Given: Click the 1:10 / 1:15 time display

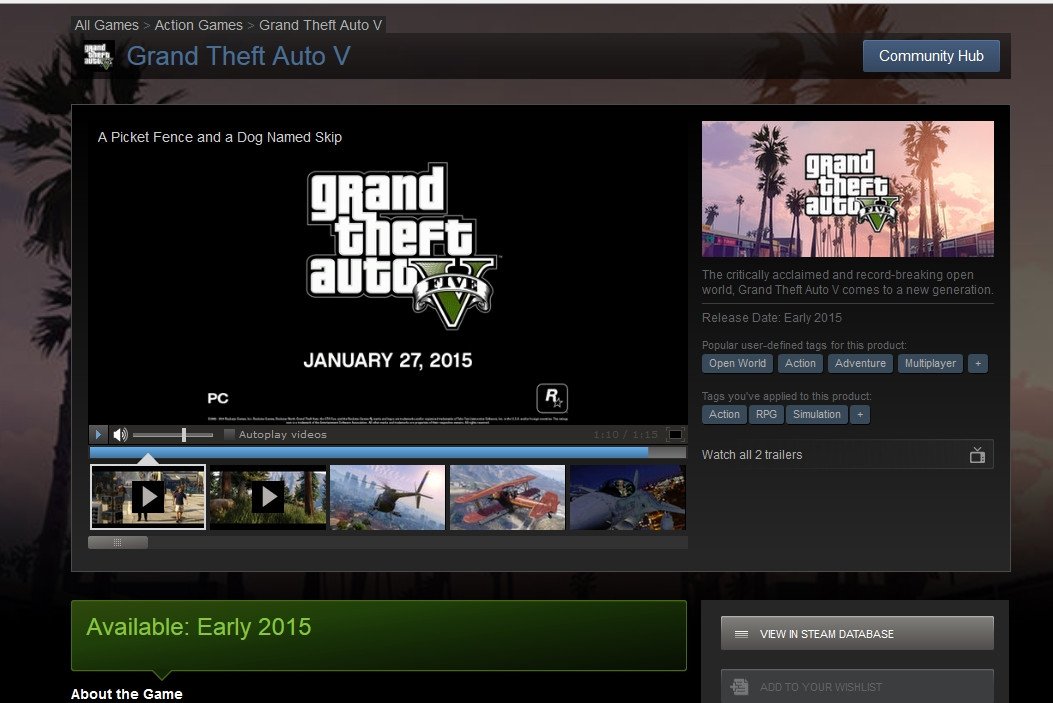Looking at the screenshot, I should [x=625, y=434].
